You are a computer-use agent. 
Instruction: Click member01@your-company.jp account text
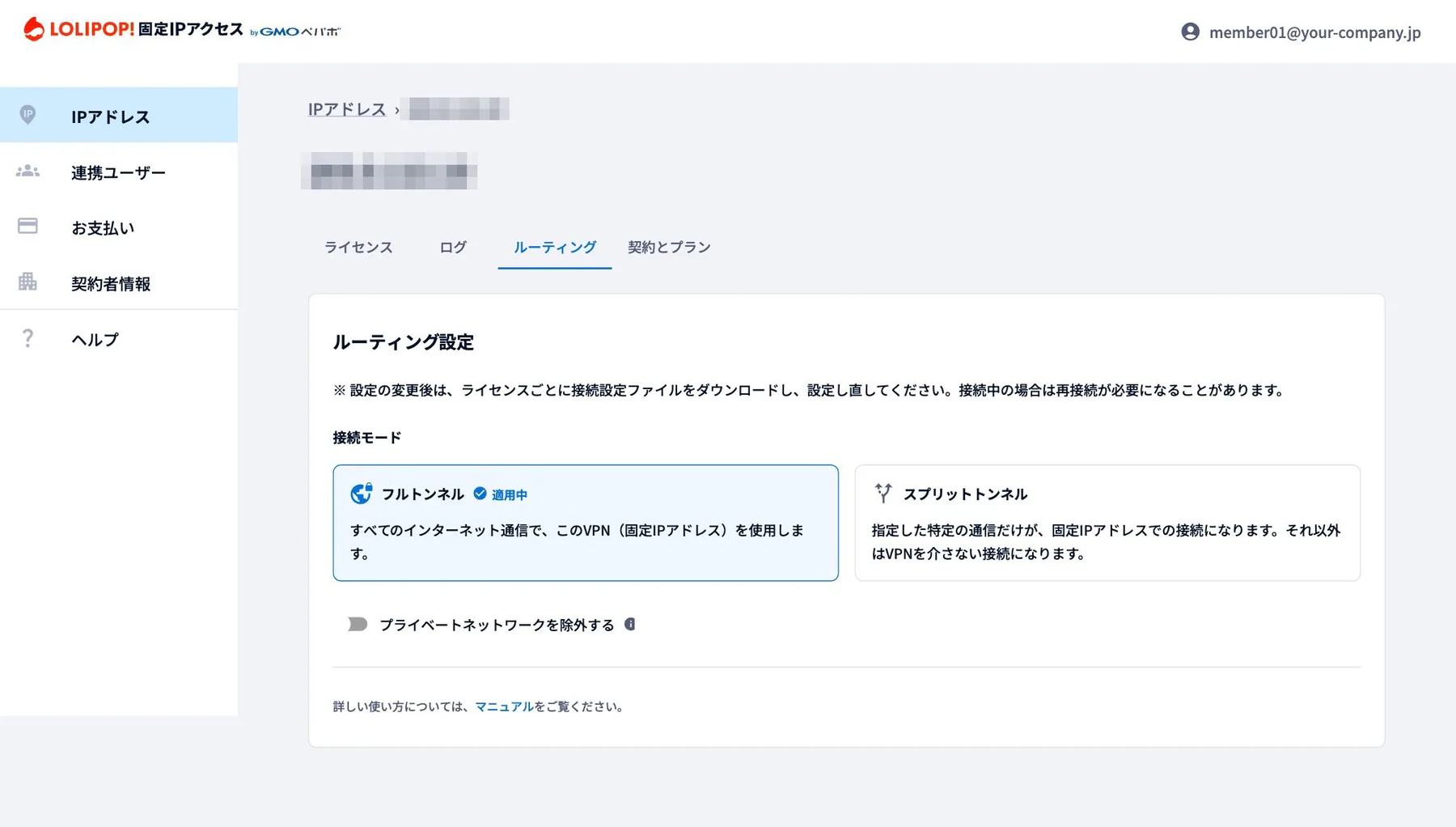click(x=1314, y=32)
